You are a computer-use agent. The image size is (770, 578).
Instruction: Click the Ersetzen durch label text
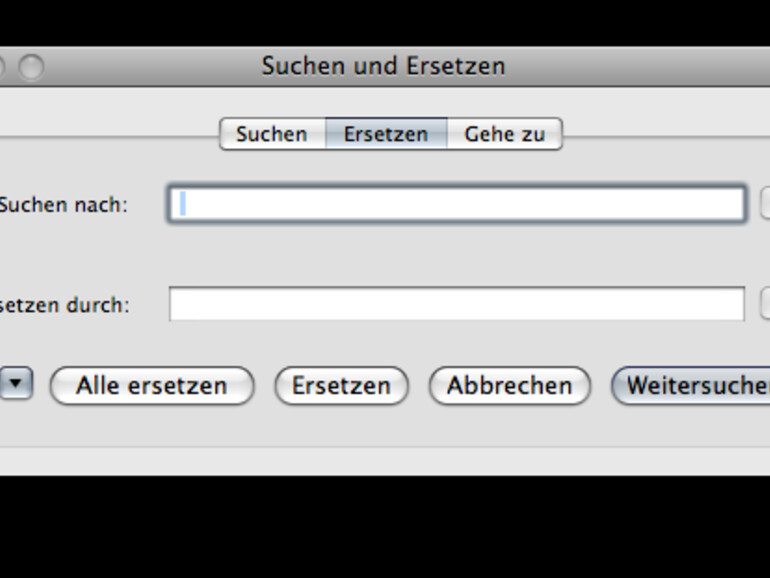click(x=65, y=305)
